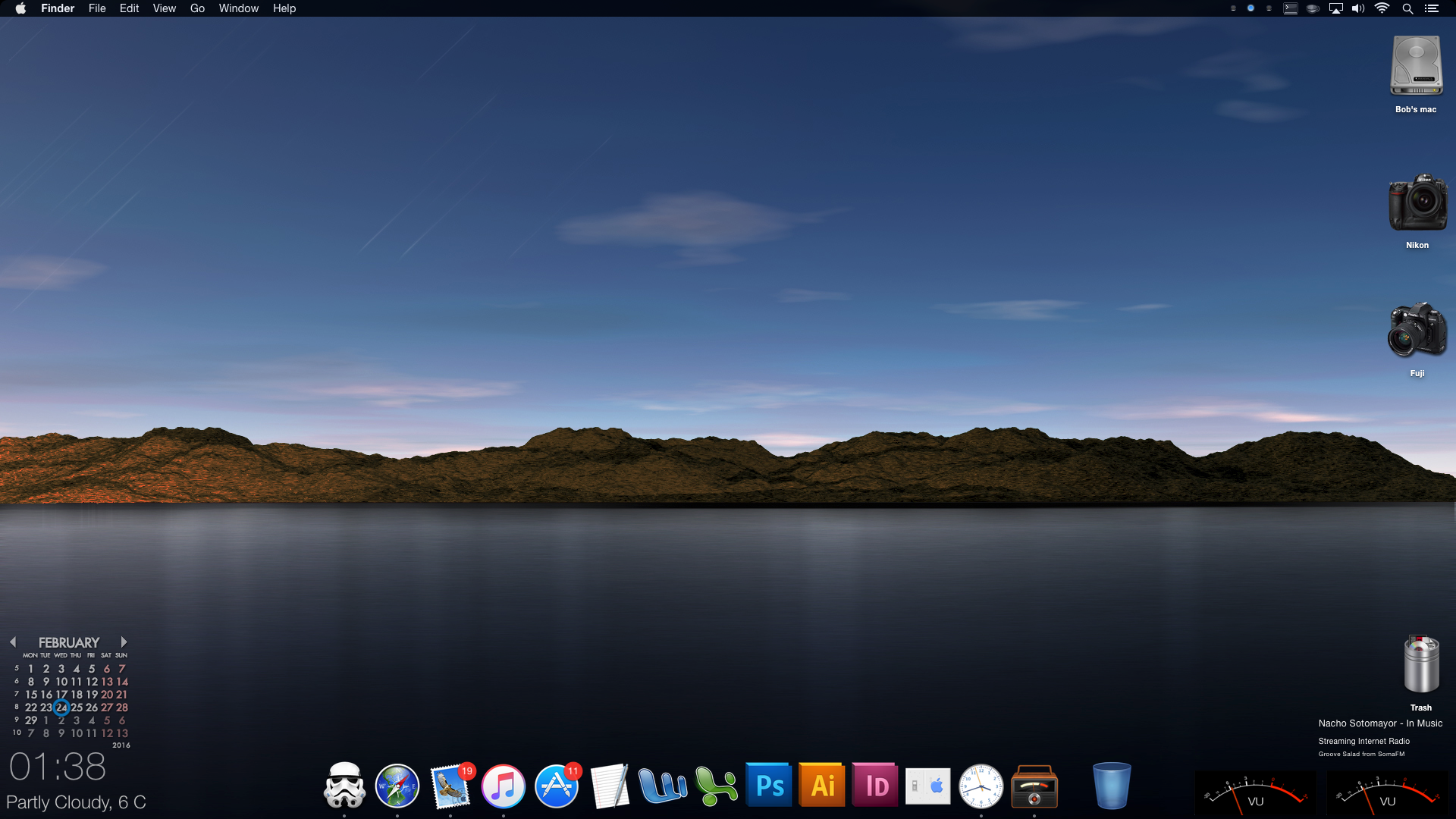Go to next month in calendar widget
The height and width of the screenshot is (819, 1456).
pos(124,642)
